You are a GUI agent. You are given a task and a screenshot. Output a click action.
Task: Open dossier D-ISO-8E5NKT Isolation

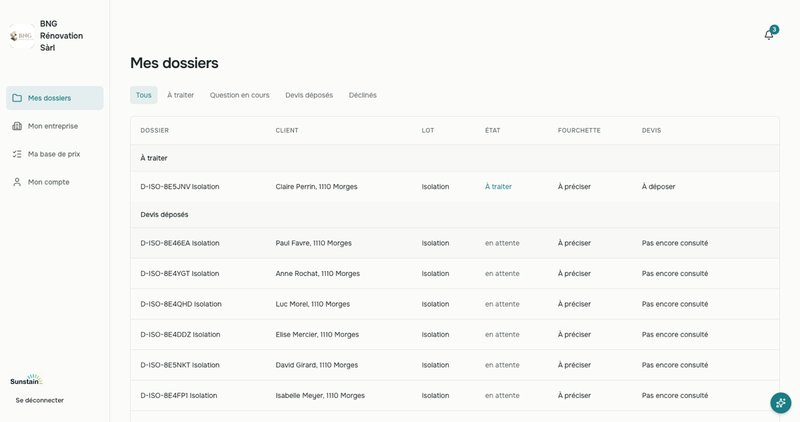180,365
